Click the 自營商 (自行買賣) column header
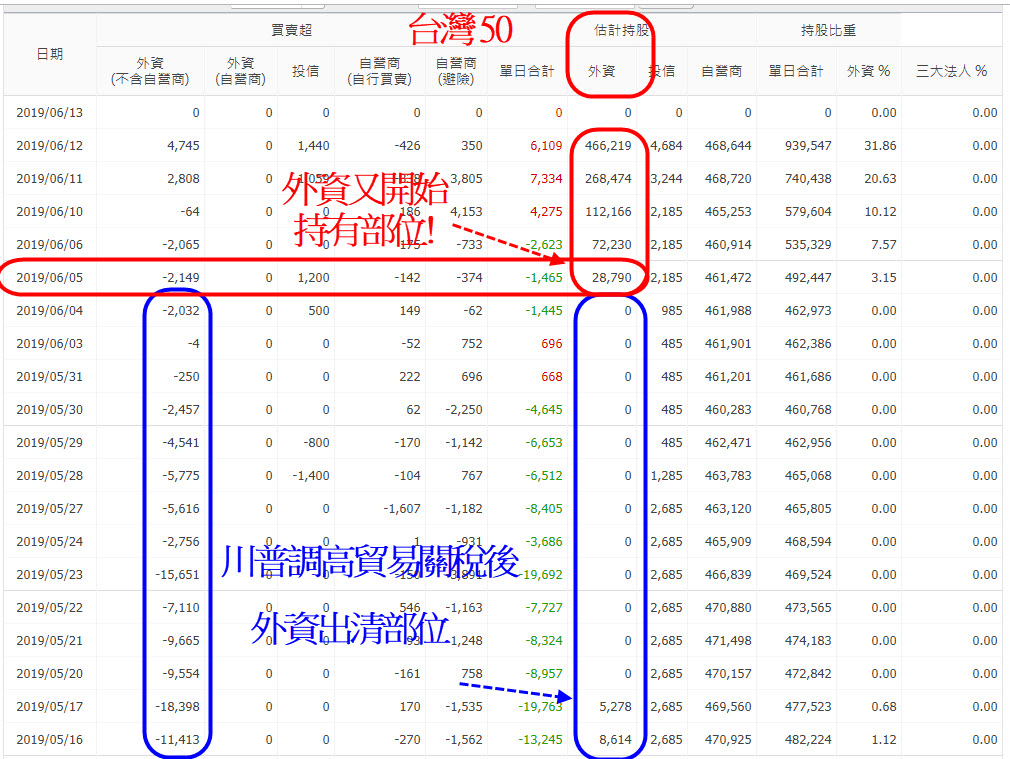 pyautogui.click(x=379, y=71)
